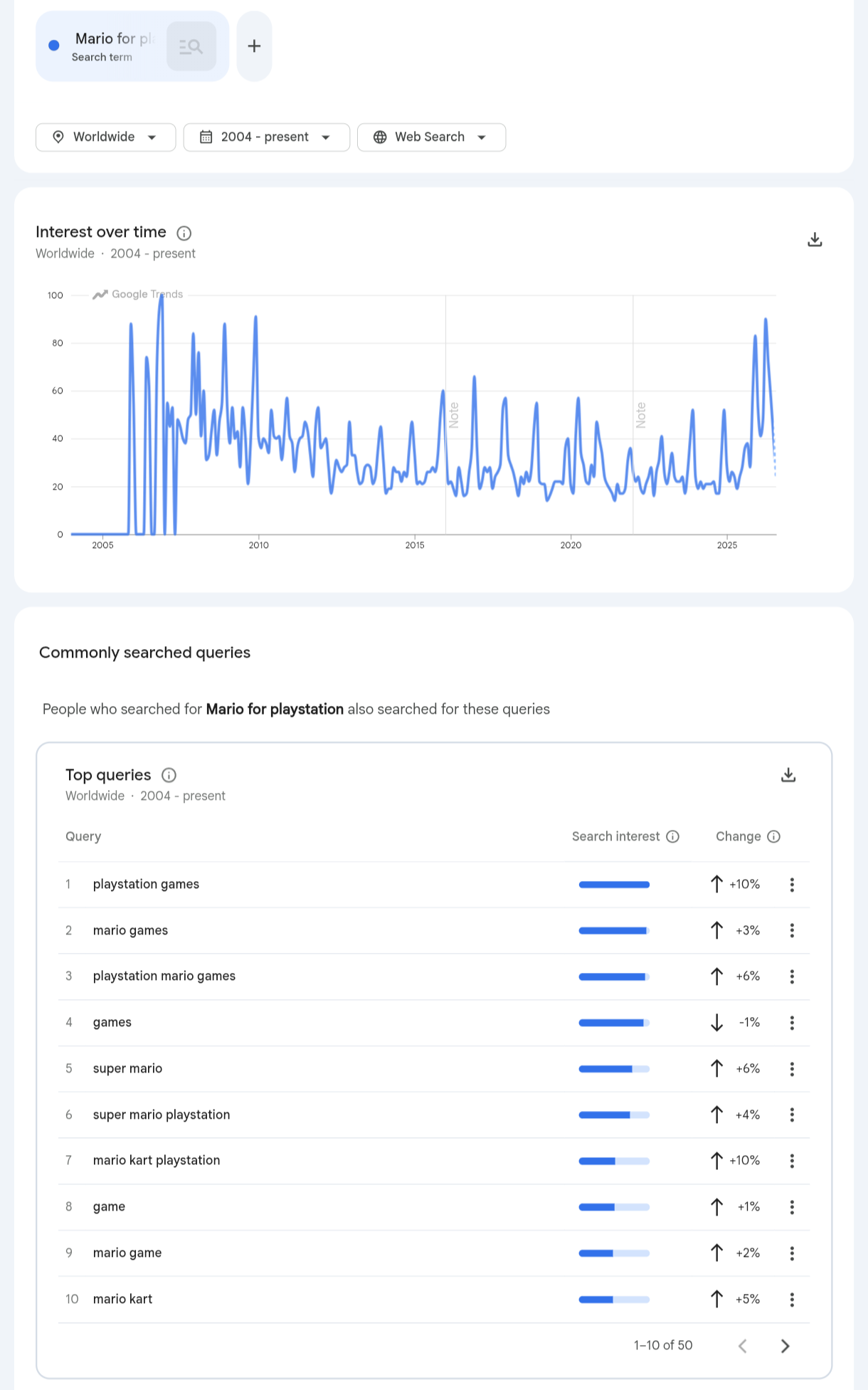Click the playstation mario games query
Screen dimensions: 868x1390
coord(164,976)
